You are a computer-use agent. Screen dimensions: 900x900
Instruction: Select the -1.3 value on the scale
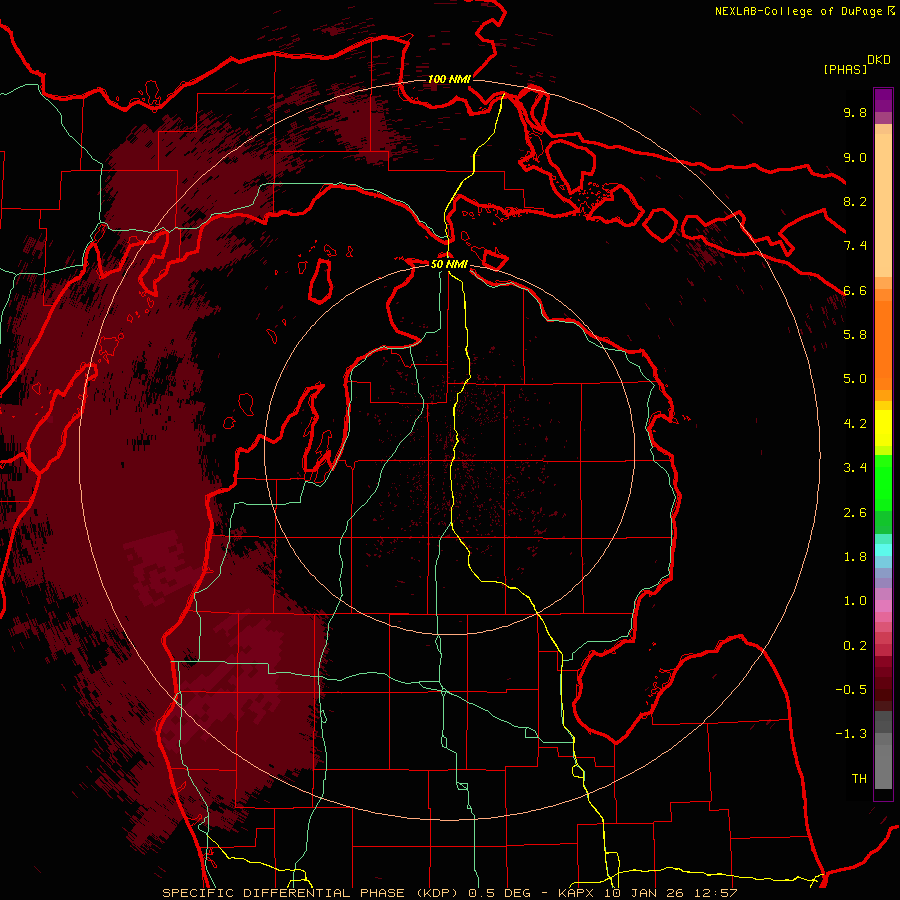coord(851,734)
